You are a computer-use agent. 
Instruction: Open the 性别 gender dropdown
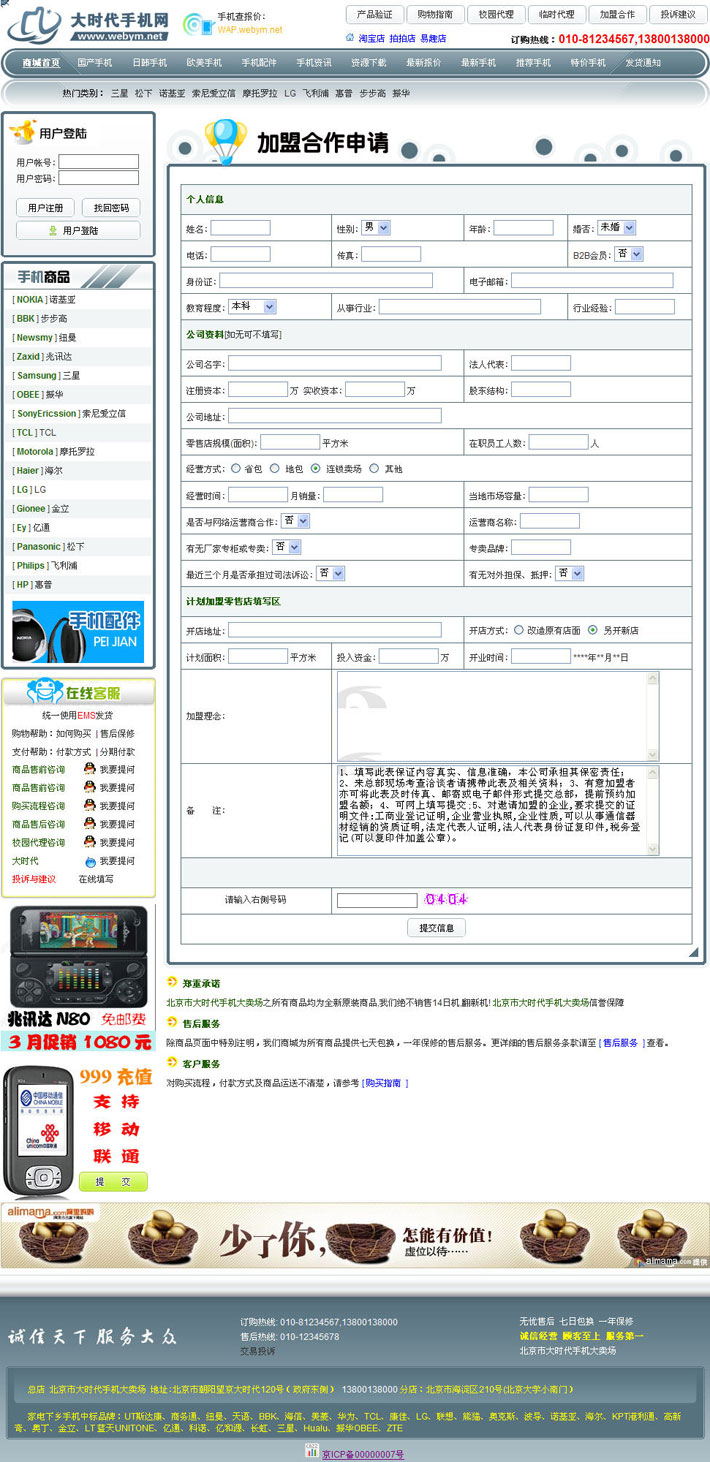point(376,228)
